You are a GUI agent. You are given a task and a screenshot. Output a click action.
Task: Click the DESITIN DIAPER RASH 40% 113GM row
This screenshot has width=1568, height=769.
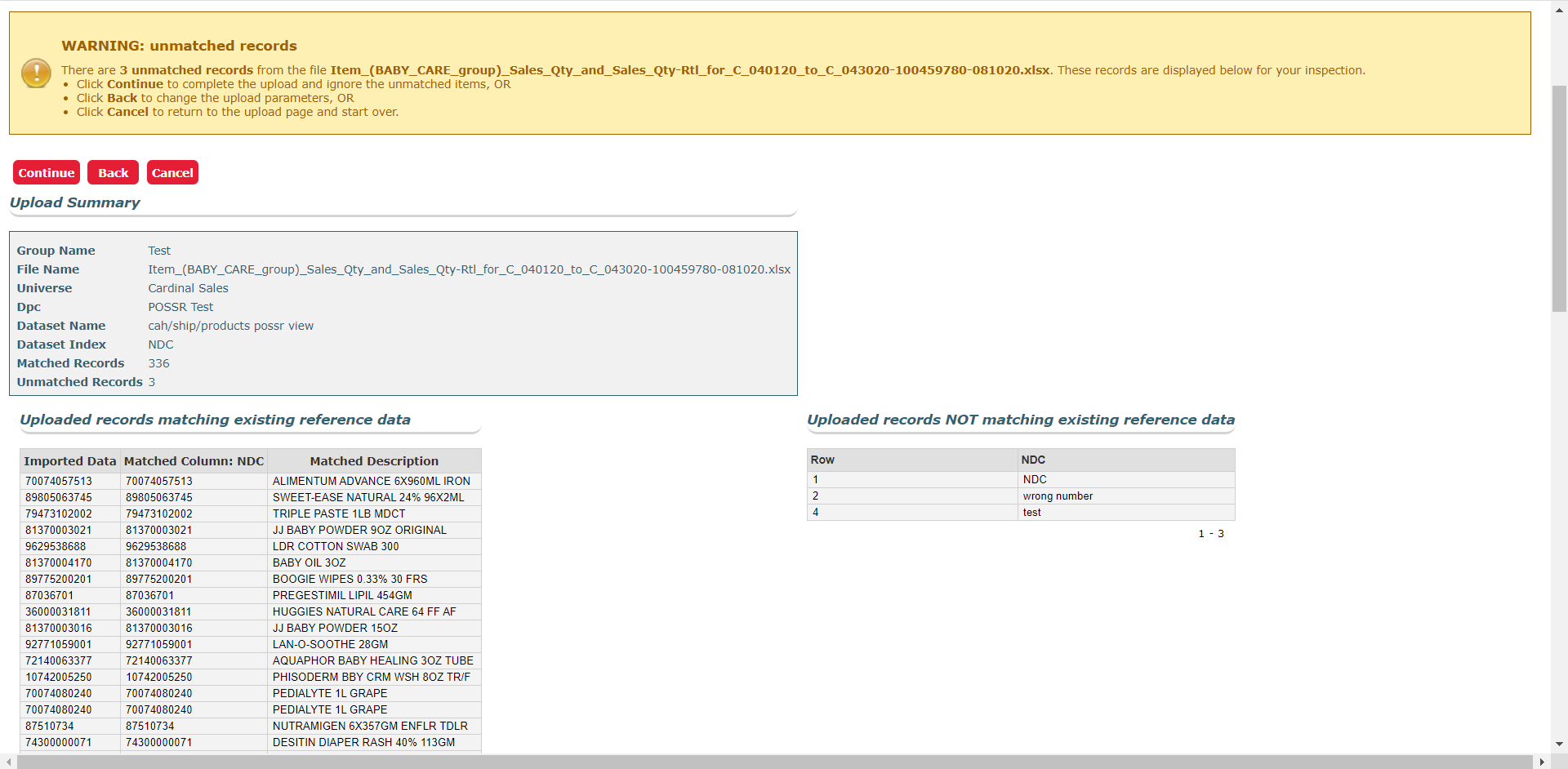363,742
